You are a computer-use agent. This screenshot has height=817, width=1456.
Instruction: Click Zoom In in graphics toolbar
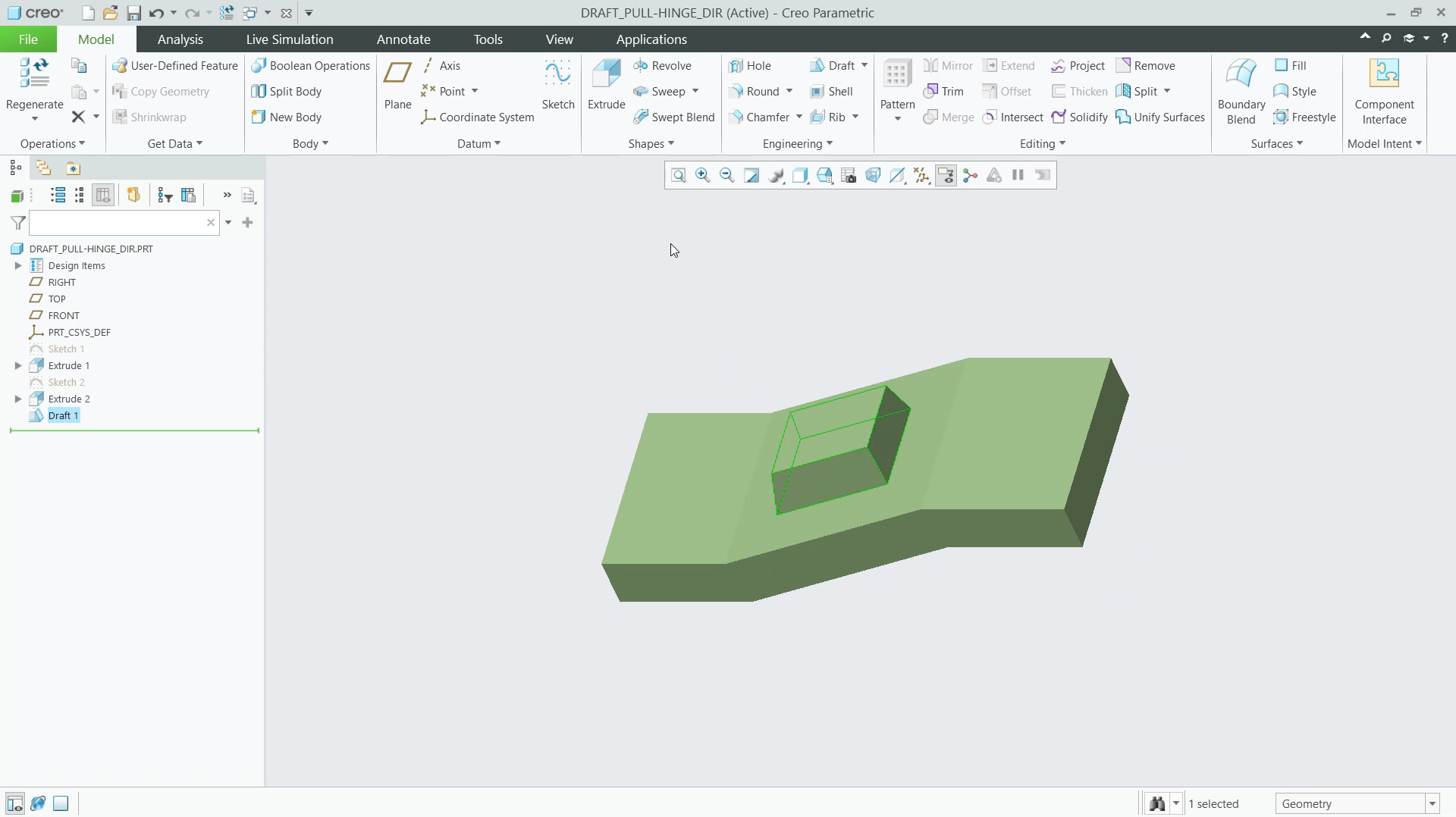[703, 176]
